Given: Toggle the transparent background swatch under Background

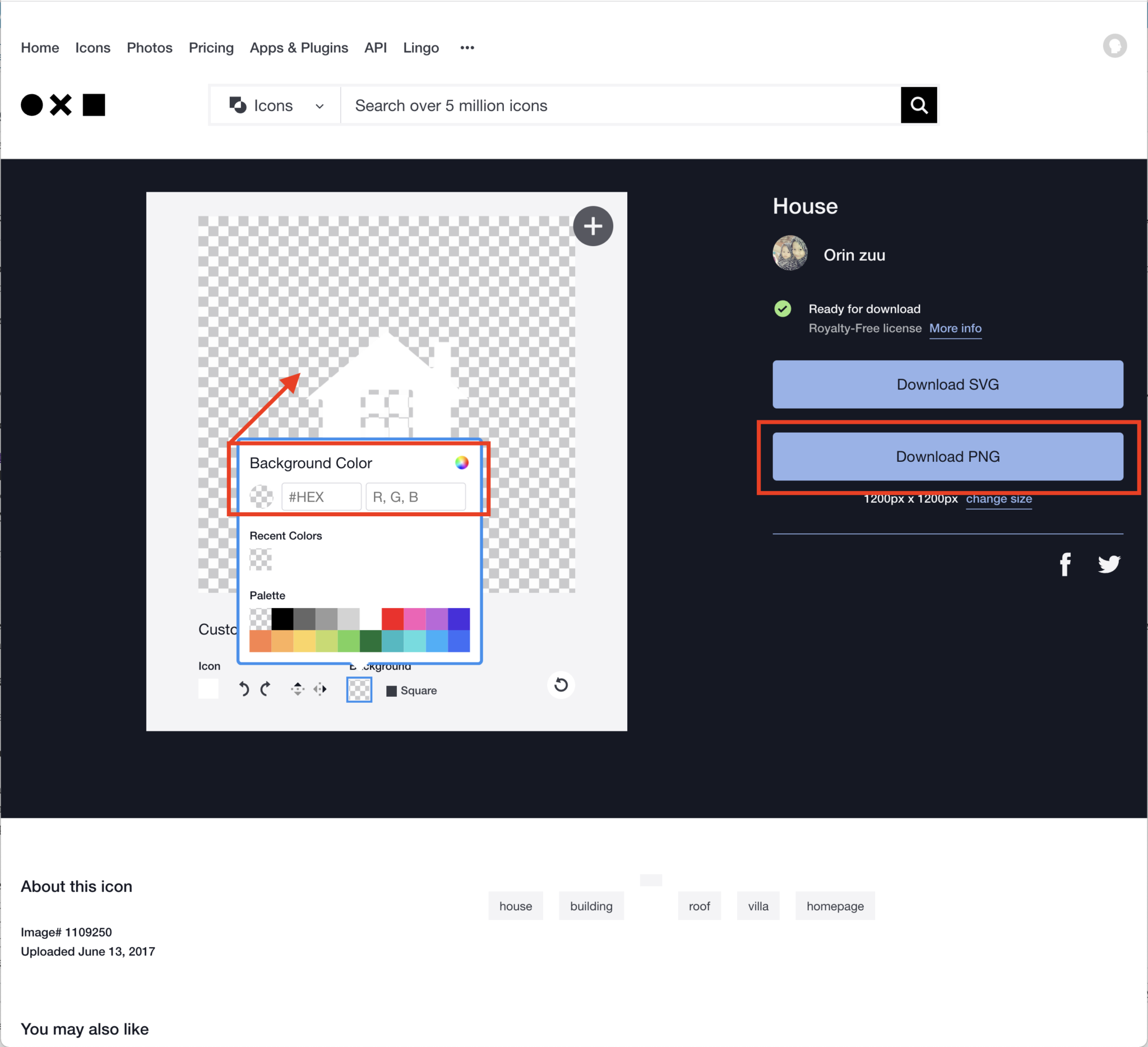Looking at the screenshot, I should (359, 689).
